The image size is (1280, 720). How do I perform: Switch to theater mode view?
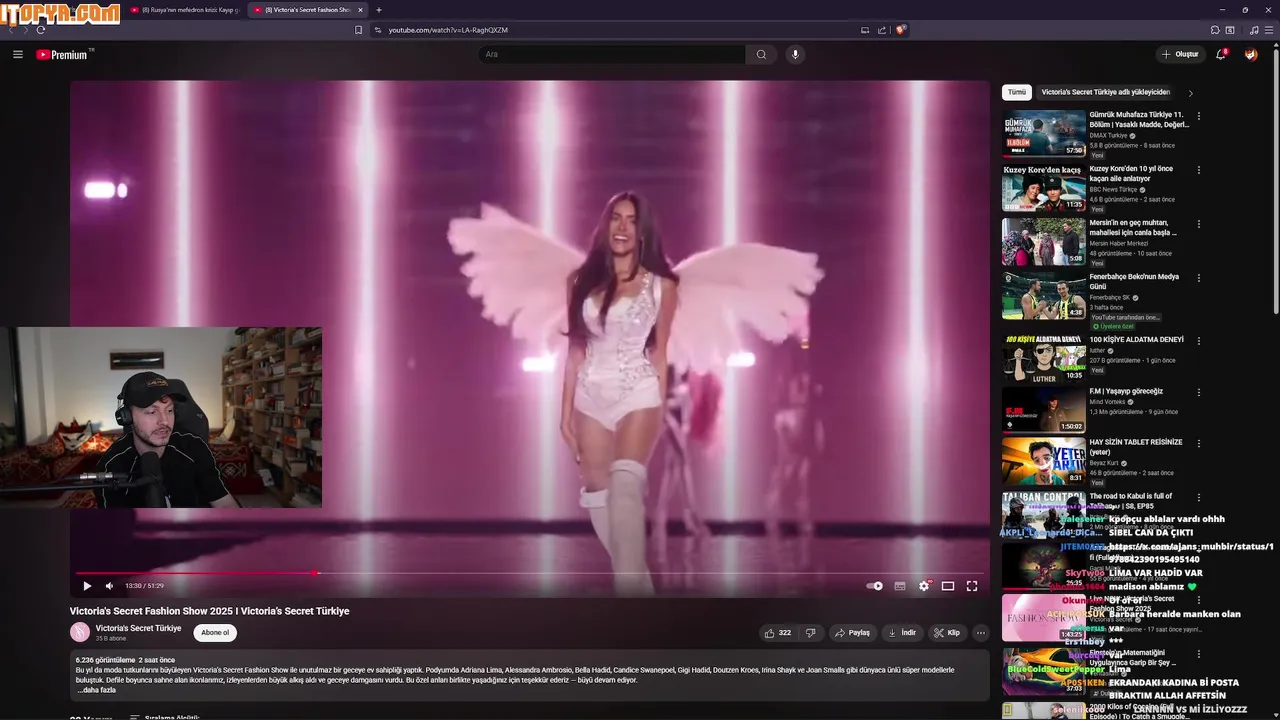tap(948, 586)
